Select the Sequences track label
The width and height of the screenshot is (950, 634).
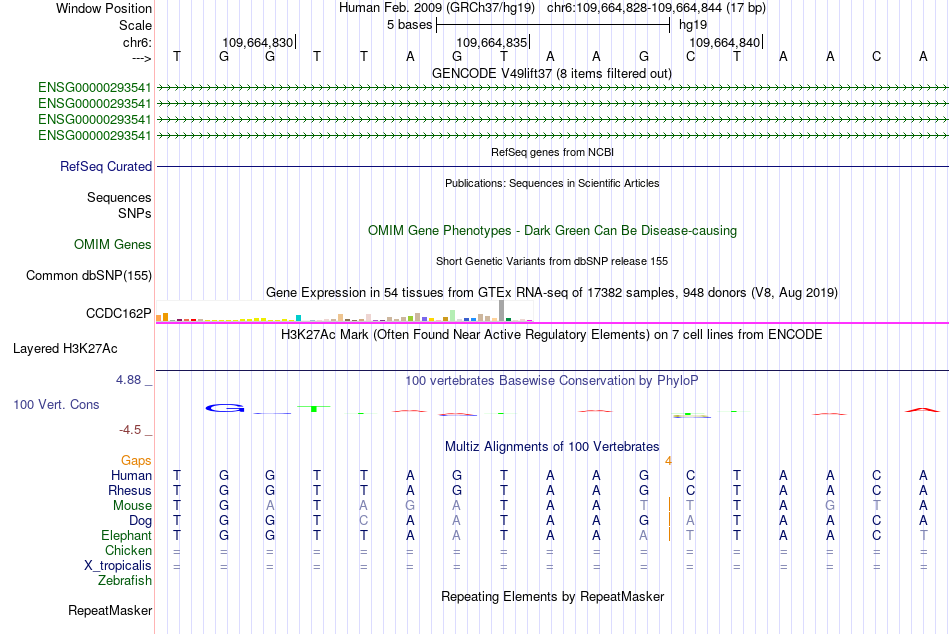coord(119,198)
